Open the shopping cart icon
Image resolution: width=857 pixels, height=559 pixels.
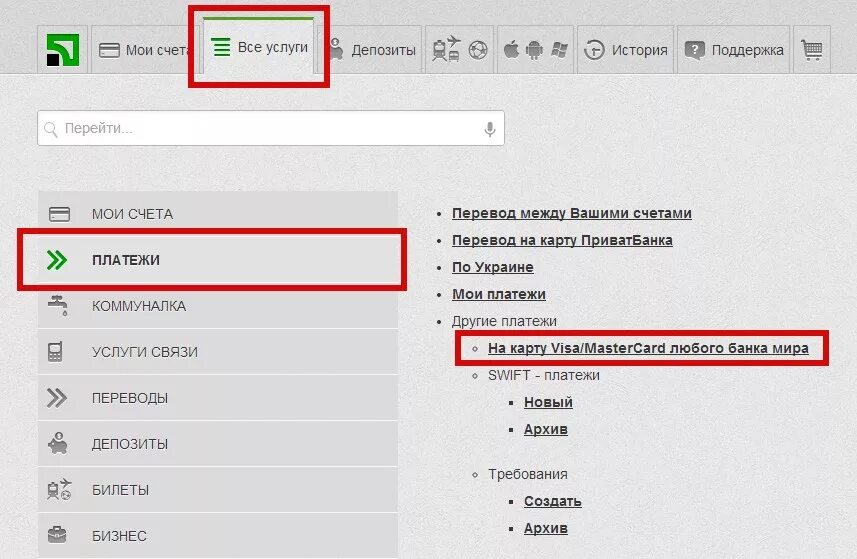[812, 50]
